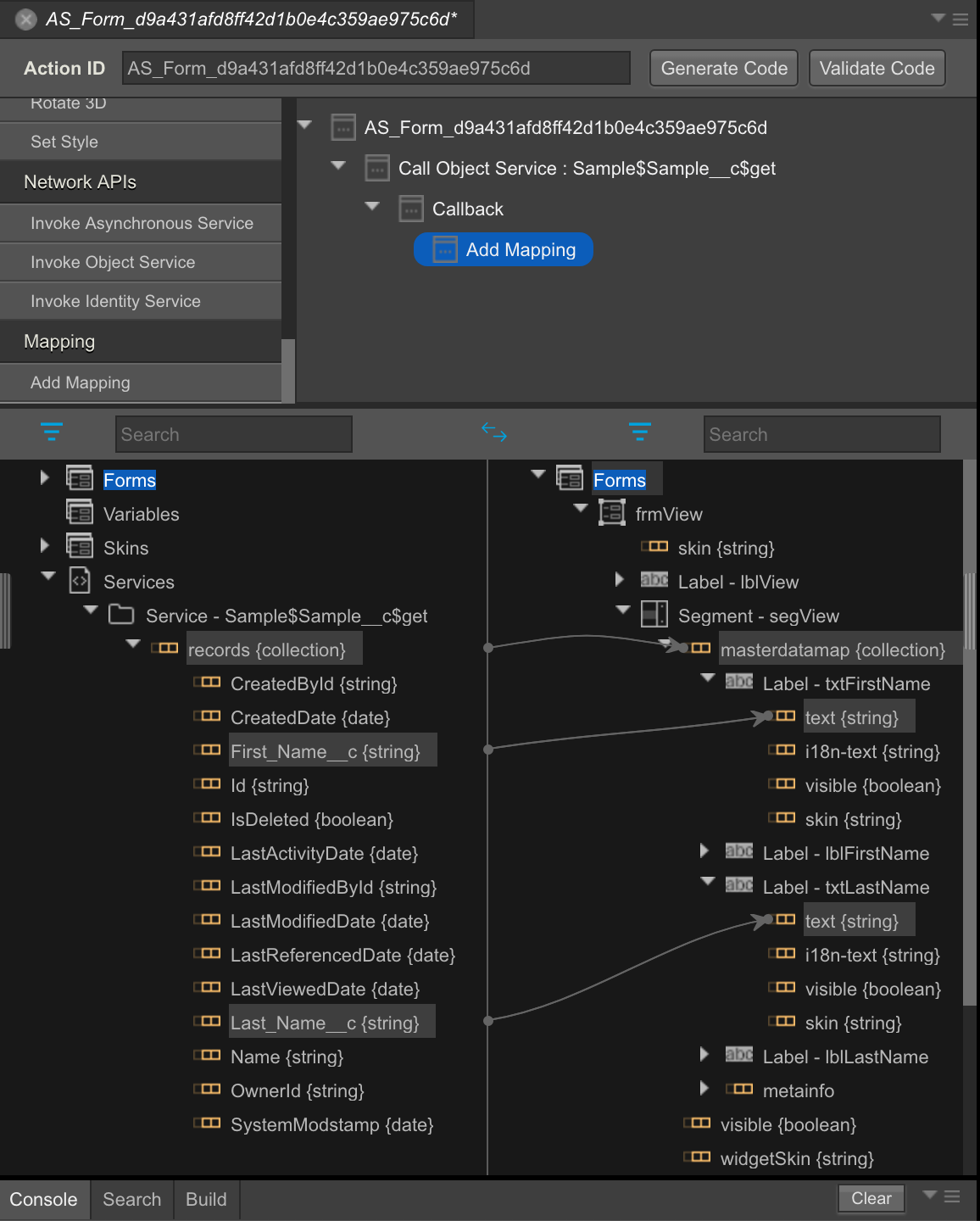Click the abc icon next to Label - txtFirstName

(738, 682)
